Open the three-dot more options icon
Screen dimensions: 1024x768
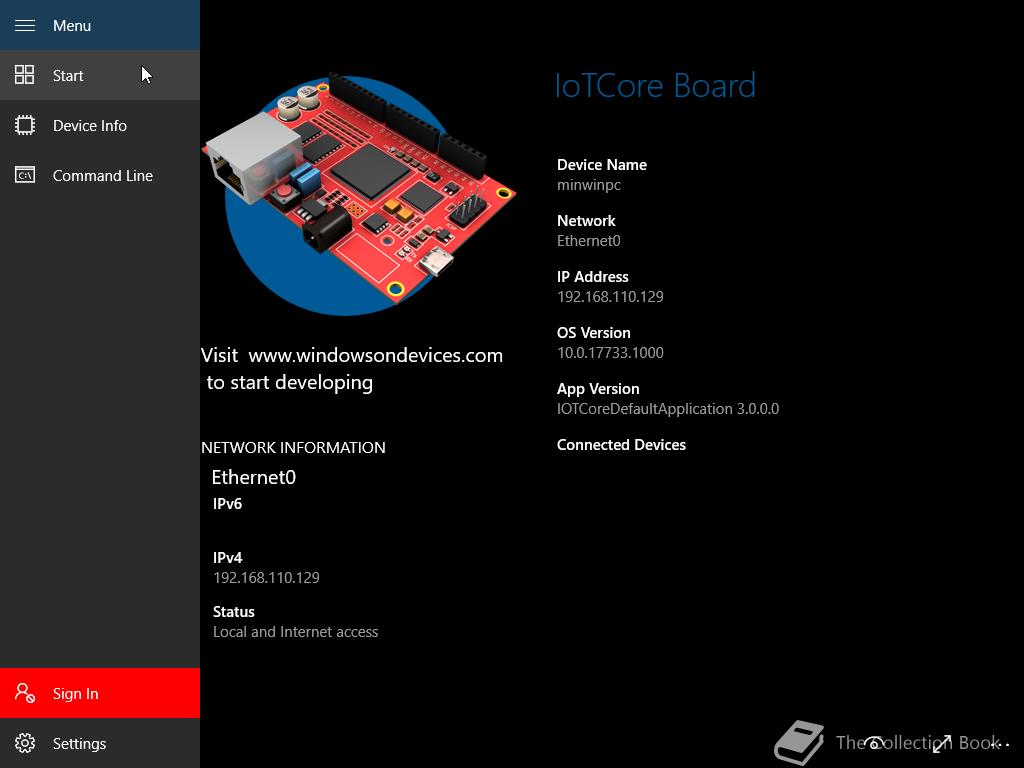tap(1000, 744)
